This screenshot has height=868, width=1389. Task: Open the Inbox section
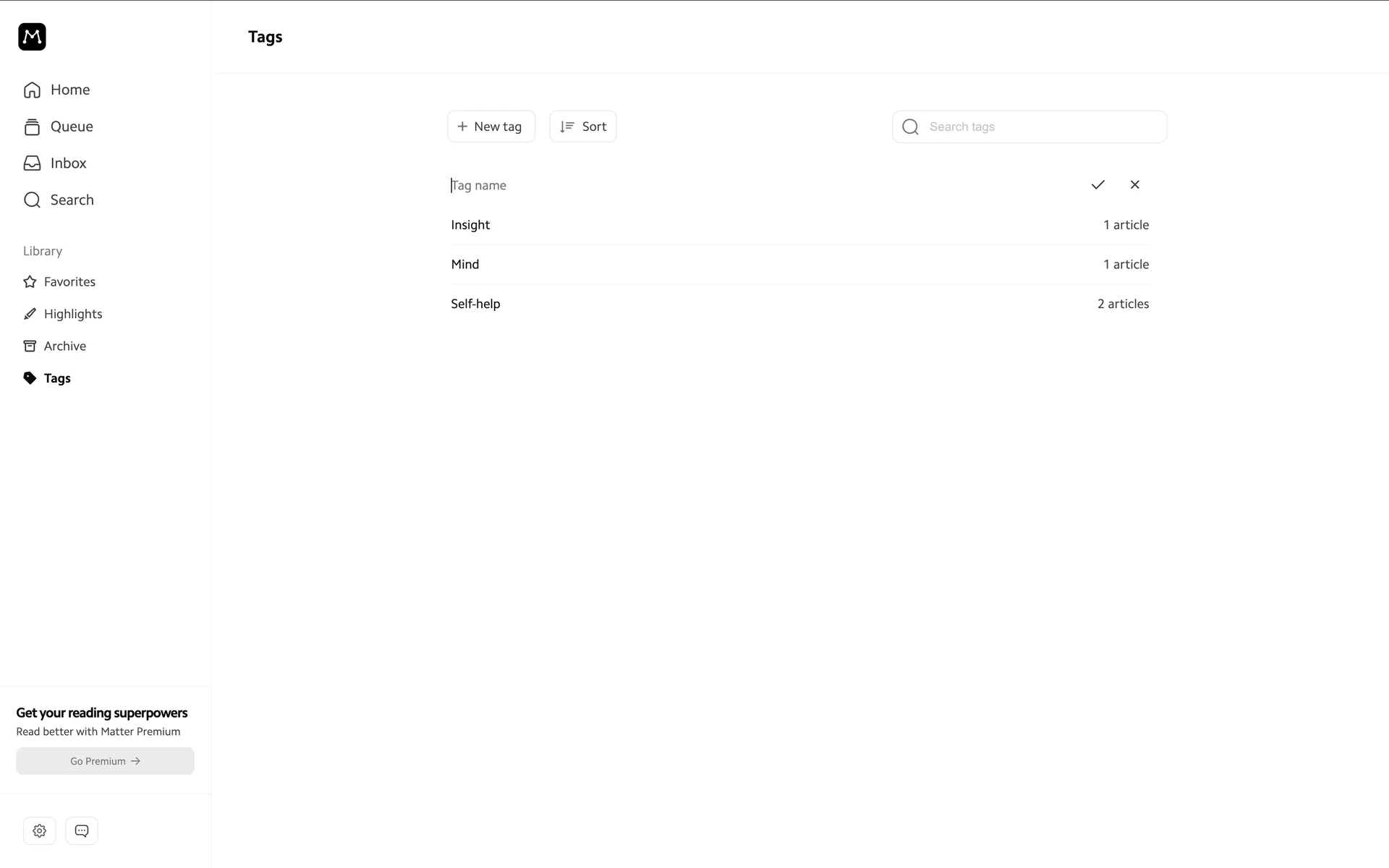click(68, 163)
